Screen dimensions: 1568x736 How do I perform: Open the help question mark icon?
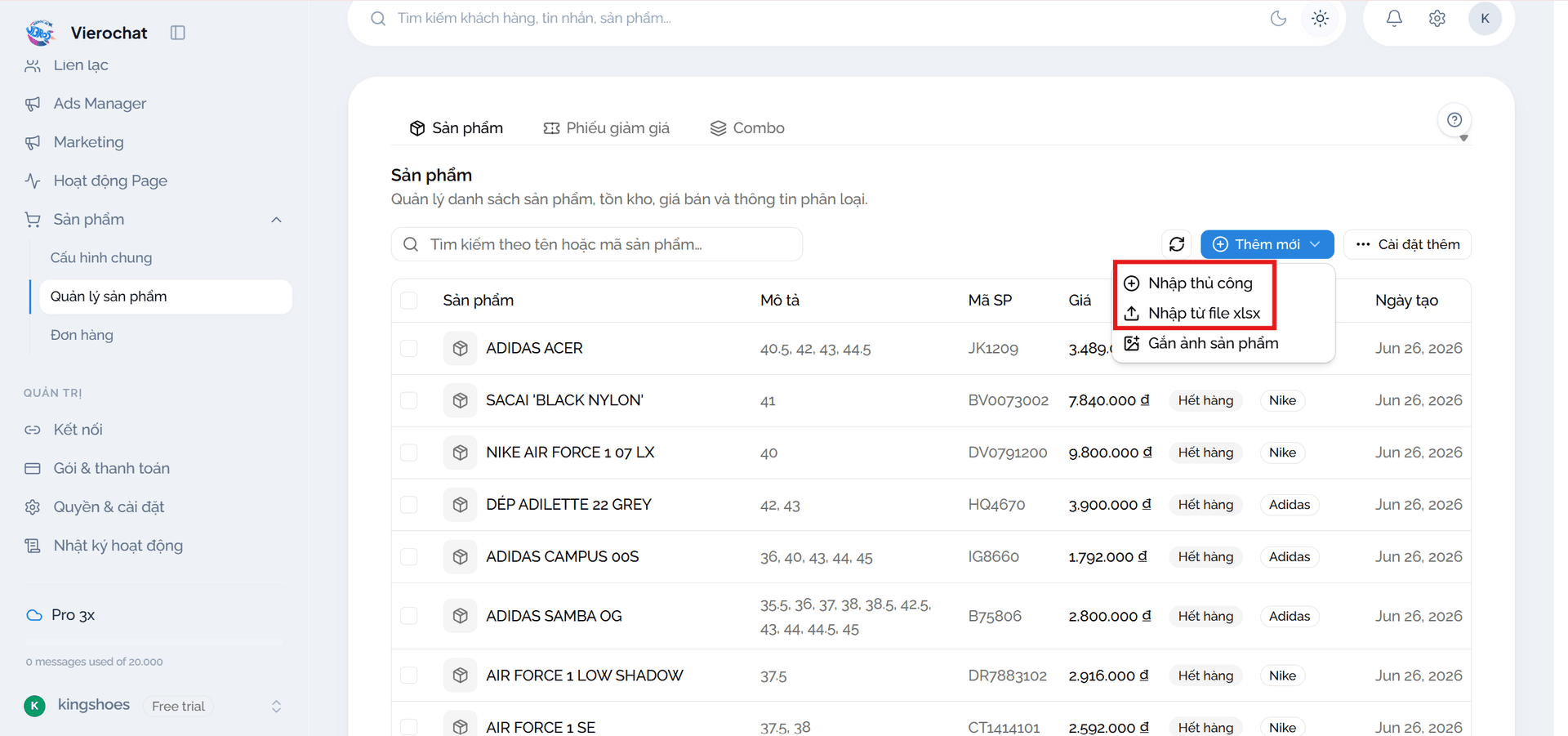[x=1454, y=120]
